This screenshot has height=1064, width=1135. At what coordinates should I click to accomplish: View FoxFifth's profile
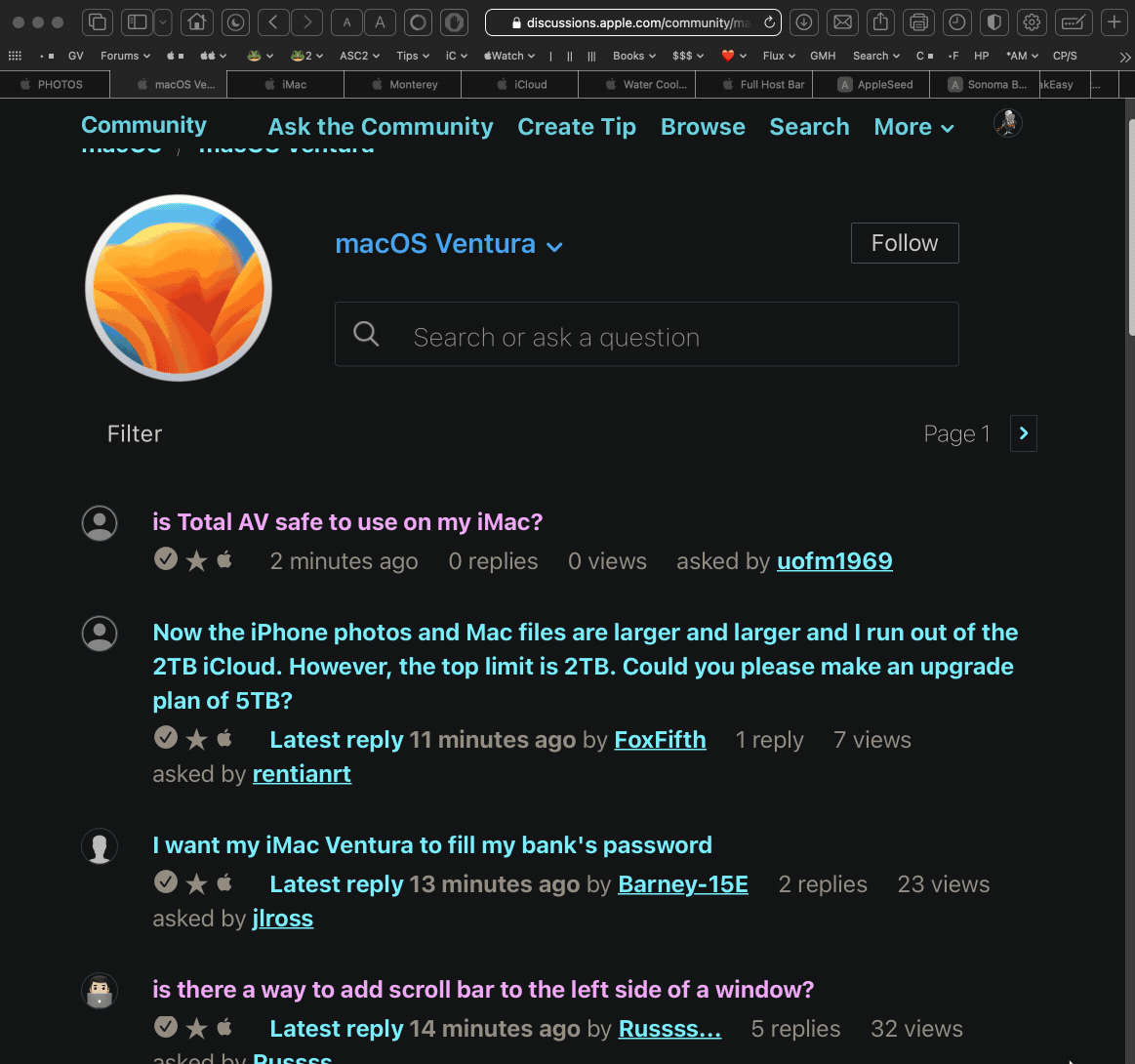[660, 740]
